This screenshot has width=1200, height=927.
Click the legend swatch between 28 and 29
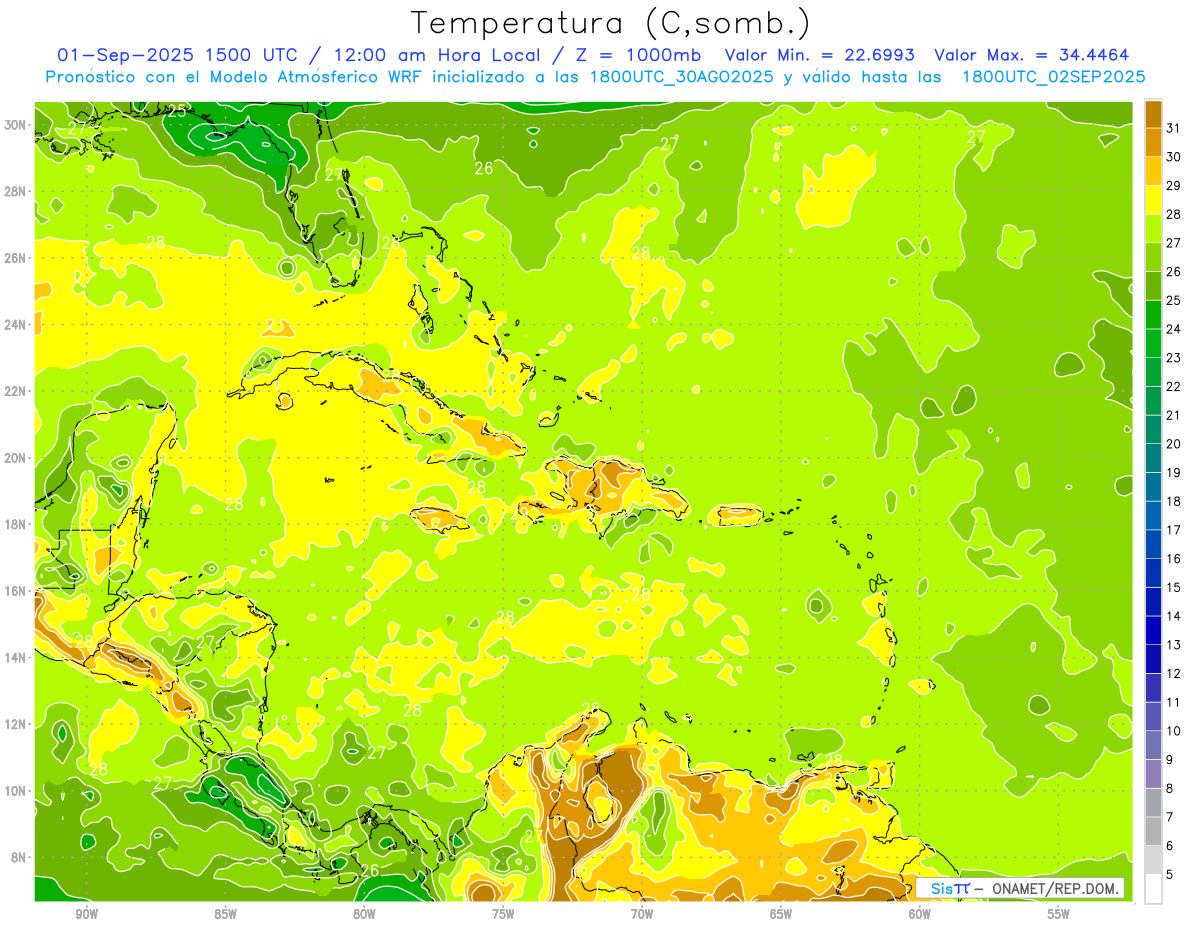(1153, 199)
